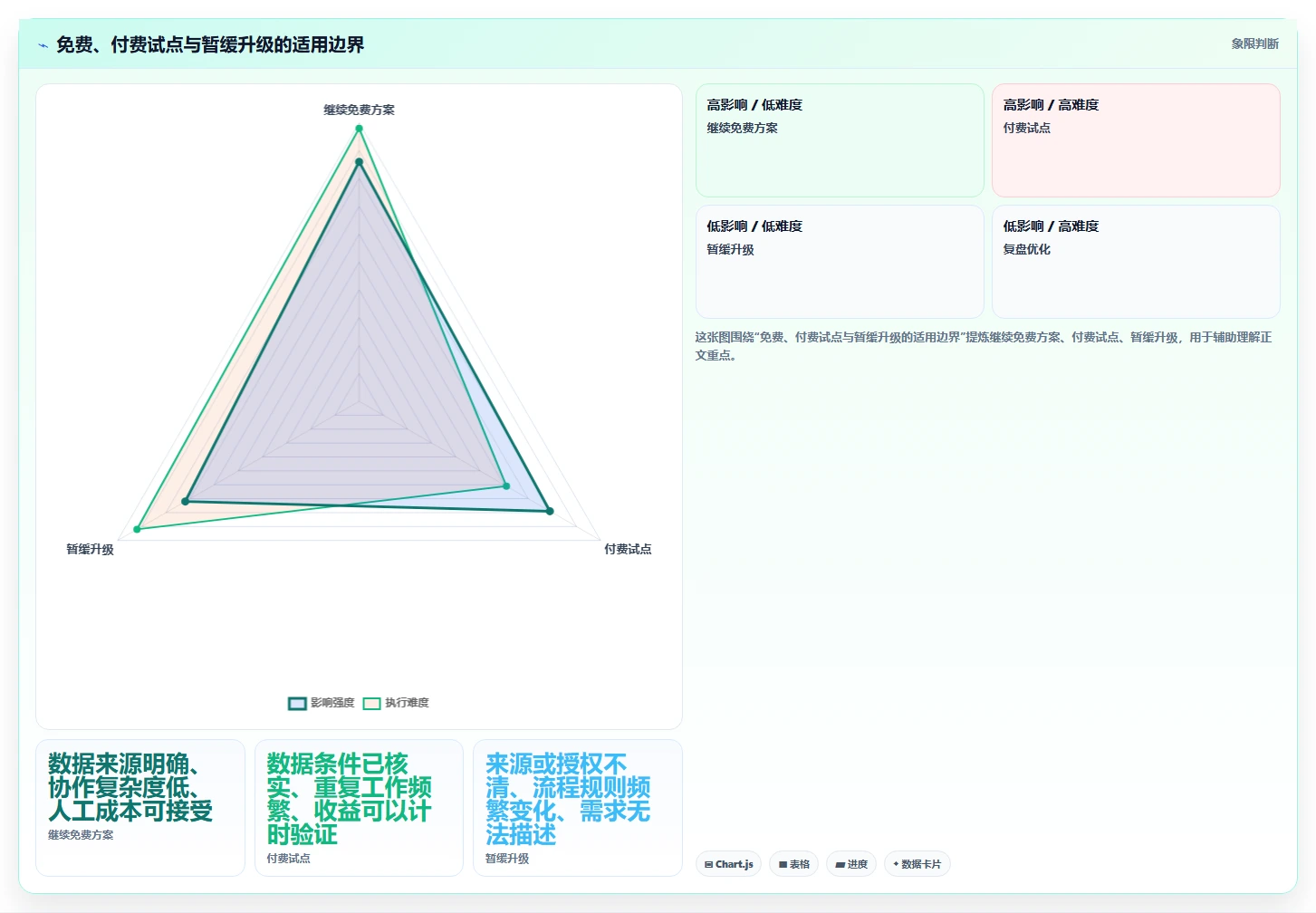Select the 低影响 / 高难度 quadrant card

1136,262
